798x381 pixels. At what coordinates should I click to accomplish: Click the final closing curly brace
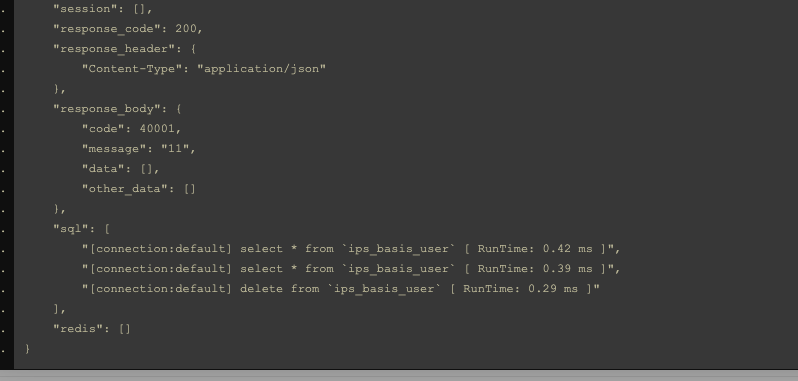pyautogui.click(x=27, y=349)
